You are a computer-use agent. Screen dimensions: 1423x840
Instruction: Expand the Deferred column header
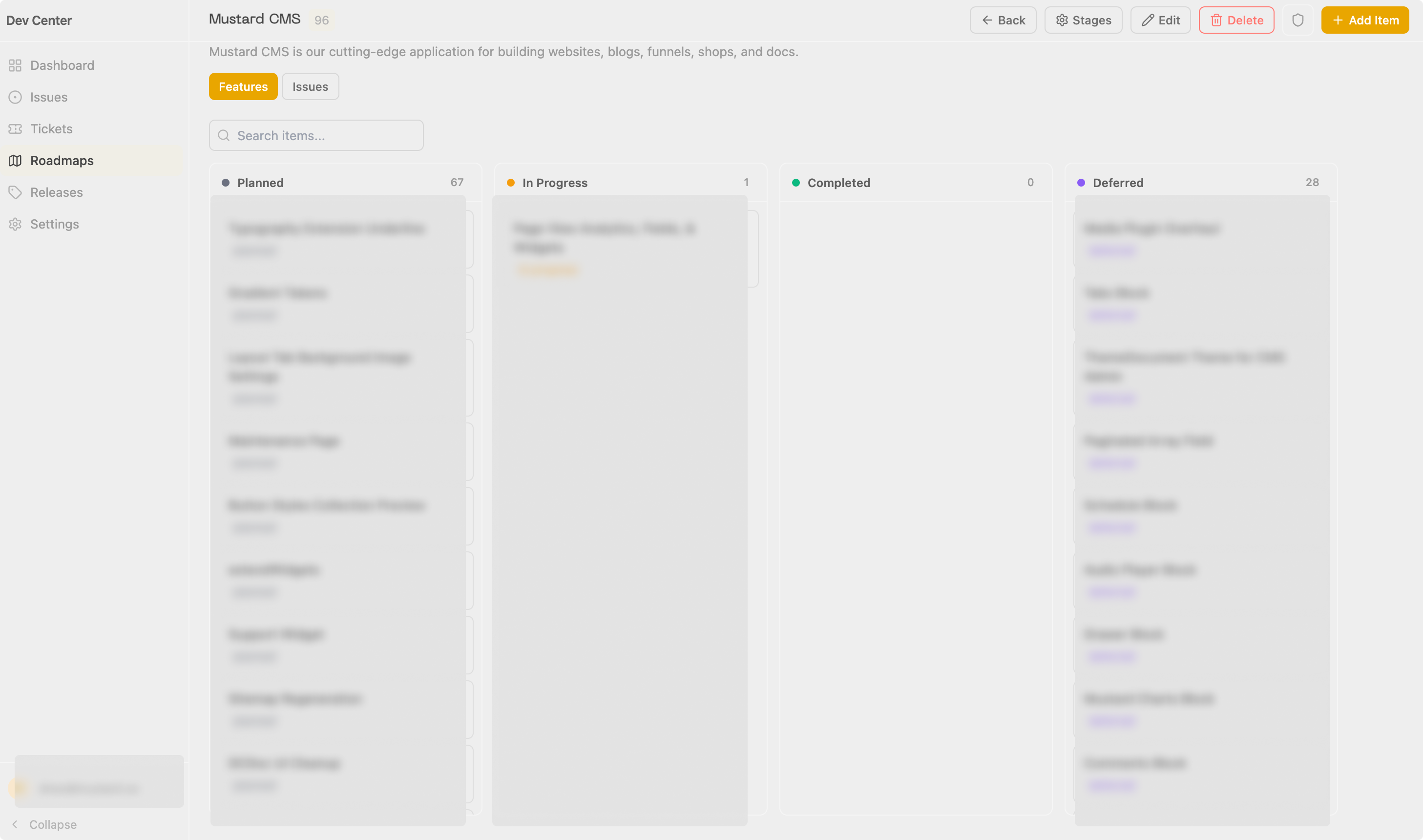tap(1117, 182)
